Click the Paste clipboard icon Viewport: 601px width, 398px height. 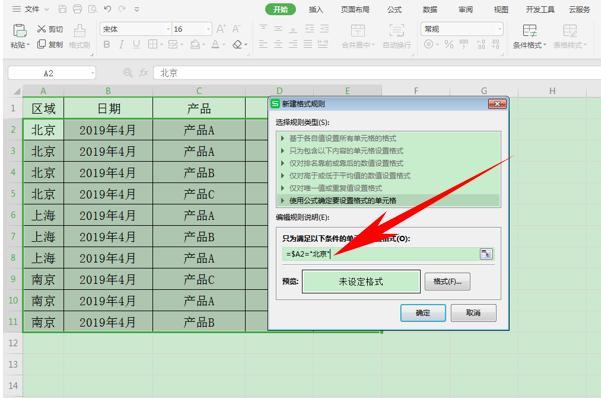20,30
